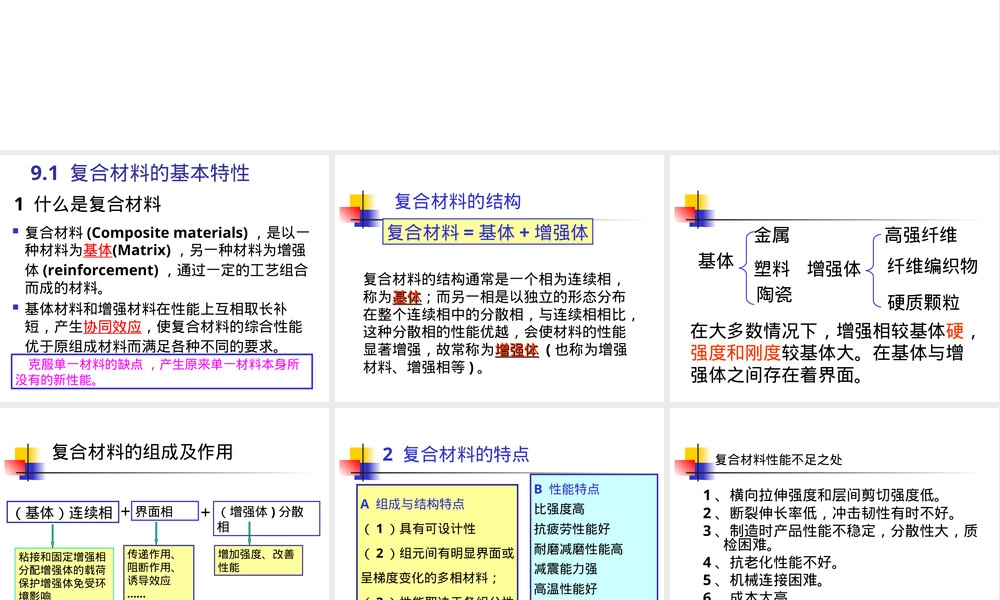Viewport: 1000px width, 600px height.
Task: Click the box labeled 界面相
Action: 165,511
